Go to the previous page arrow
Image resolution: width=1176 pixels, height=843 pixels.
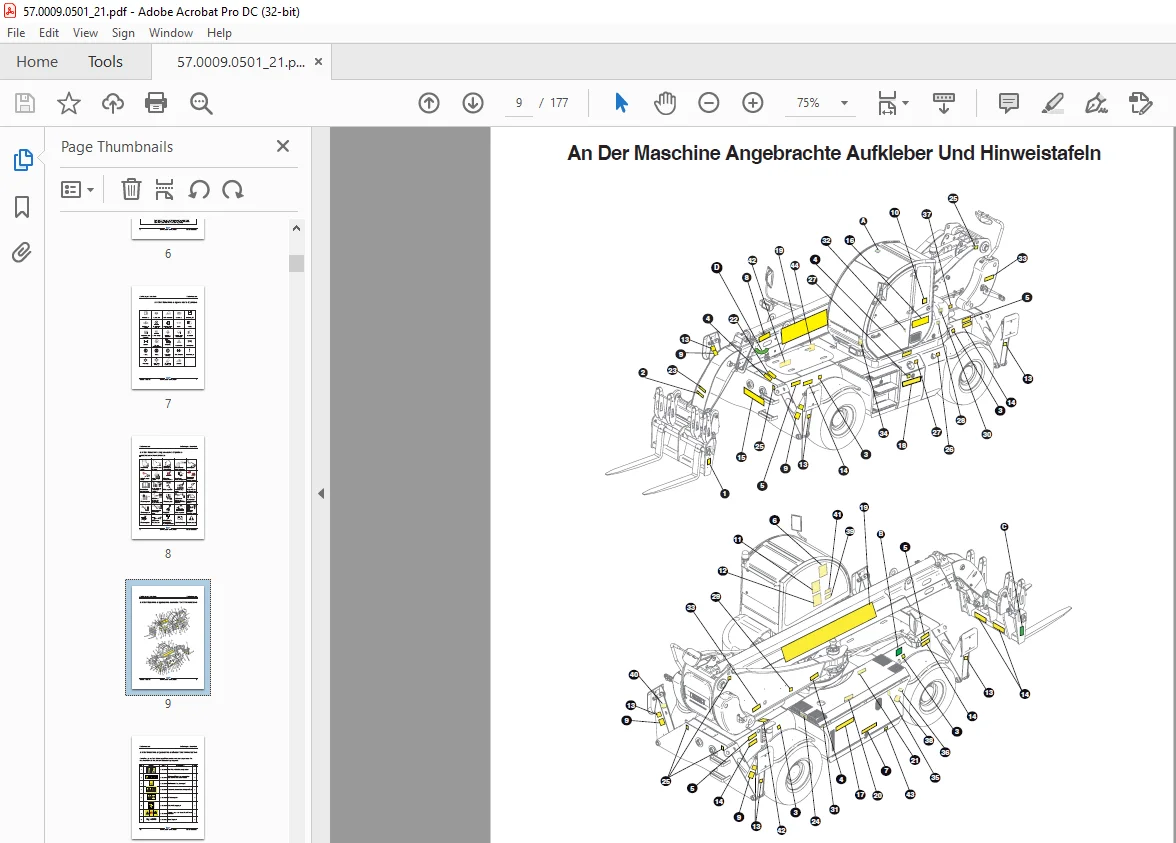tap(429, 103)
